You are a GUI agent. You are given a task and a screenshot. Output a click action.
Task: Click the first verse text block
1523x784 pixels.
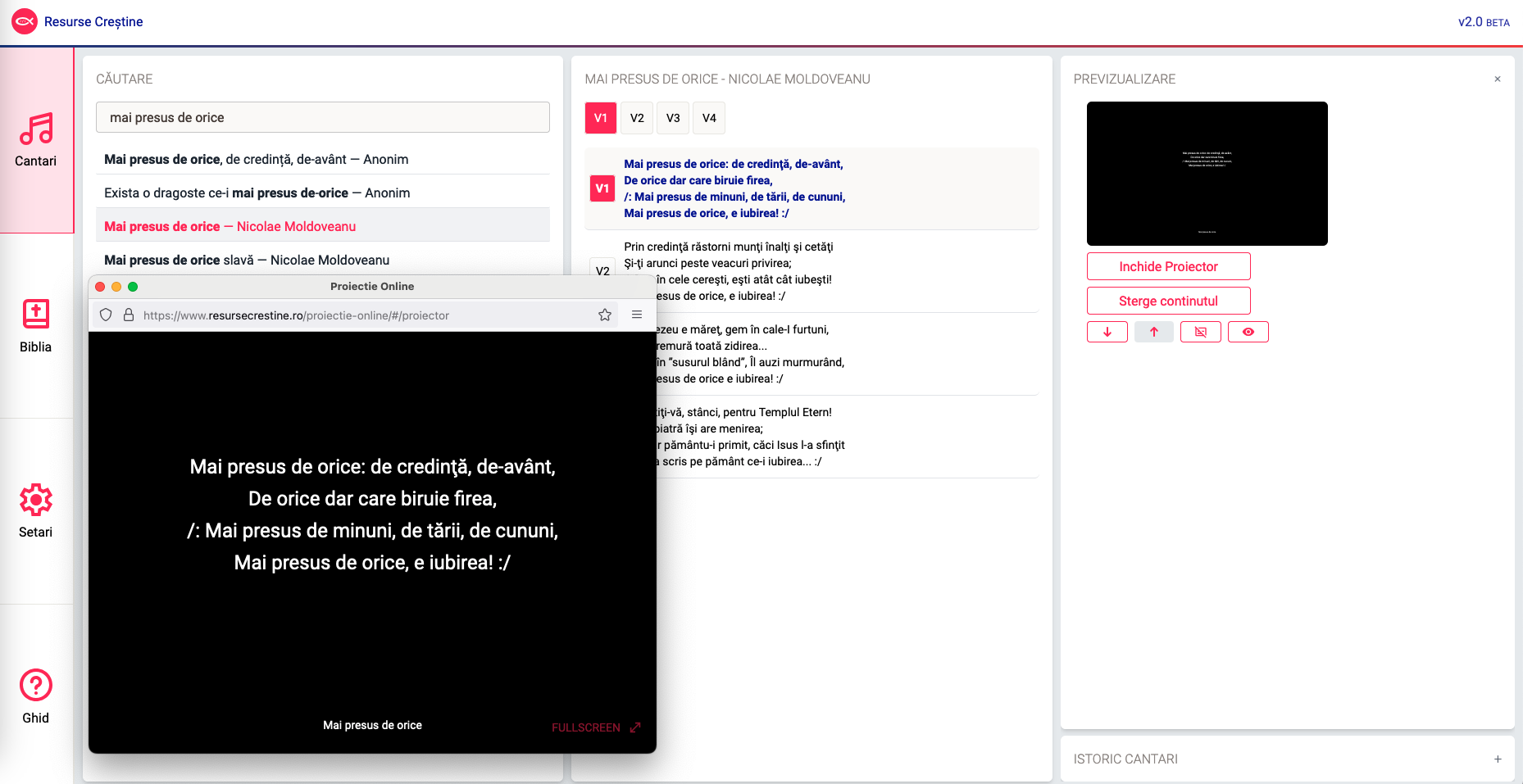coord(734,188)
